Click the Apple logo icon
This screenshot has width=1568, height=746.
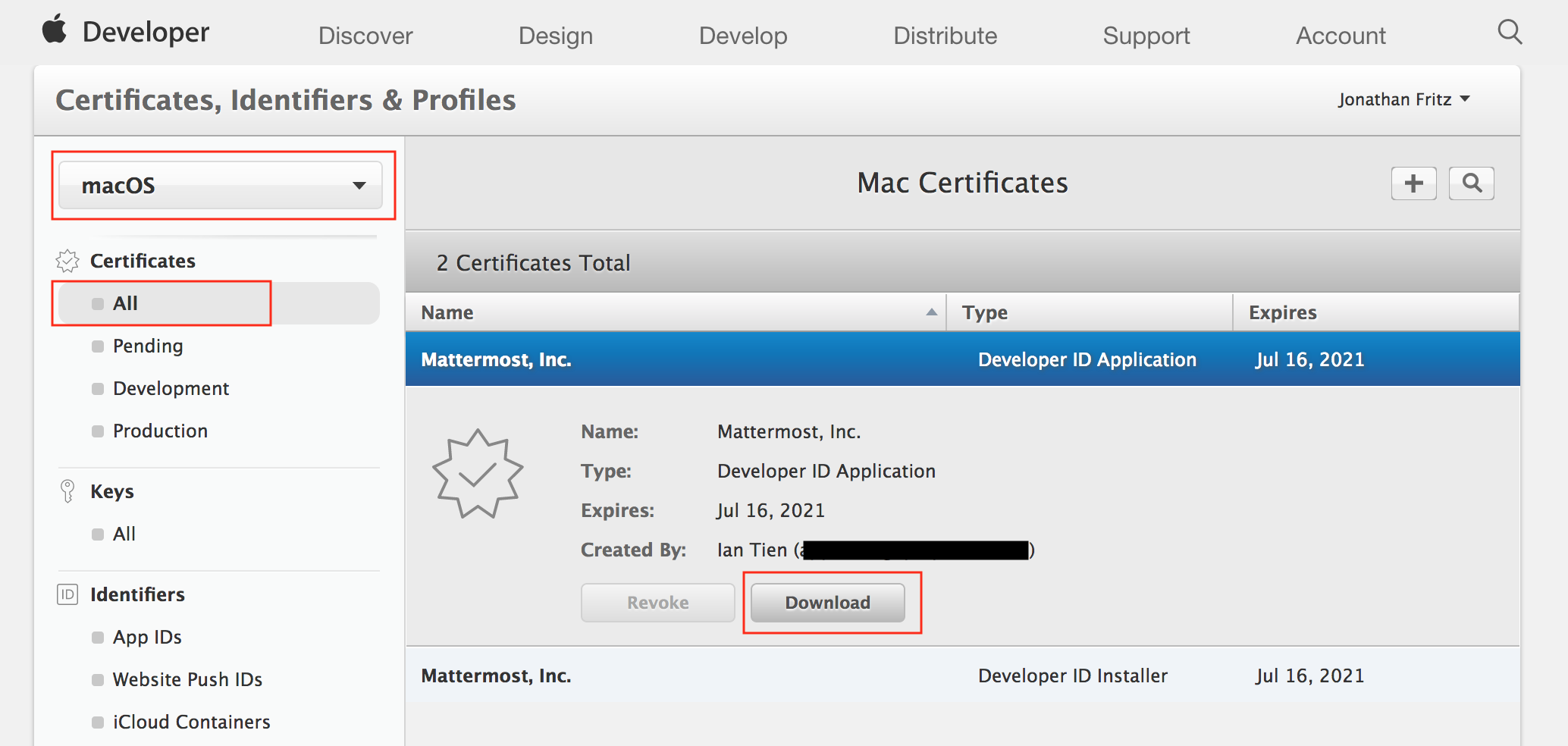coord(54,31)
